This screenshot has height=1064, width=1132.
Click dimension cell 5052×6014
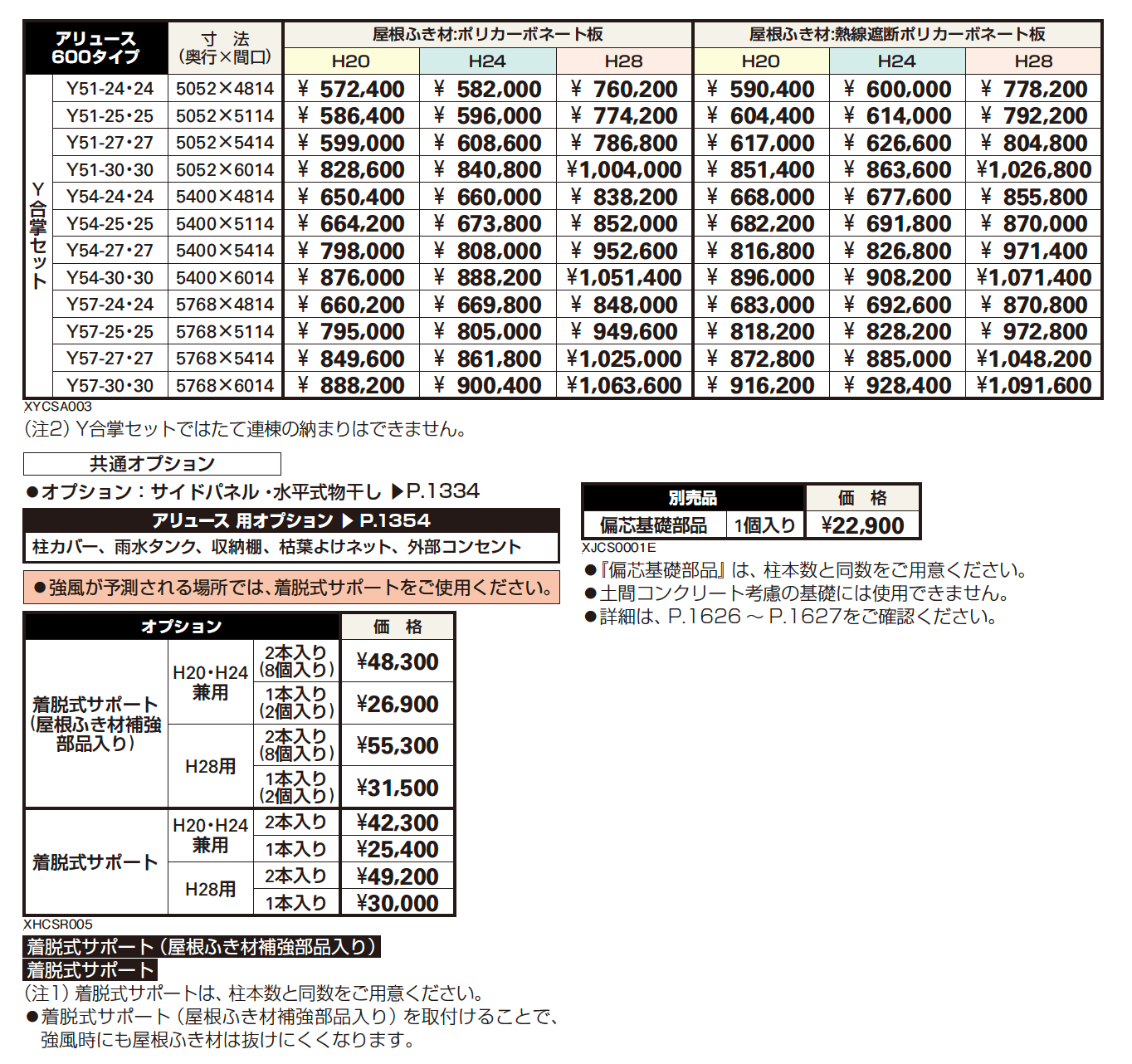coord(225,170)
